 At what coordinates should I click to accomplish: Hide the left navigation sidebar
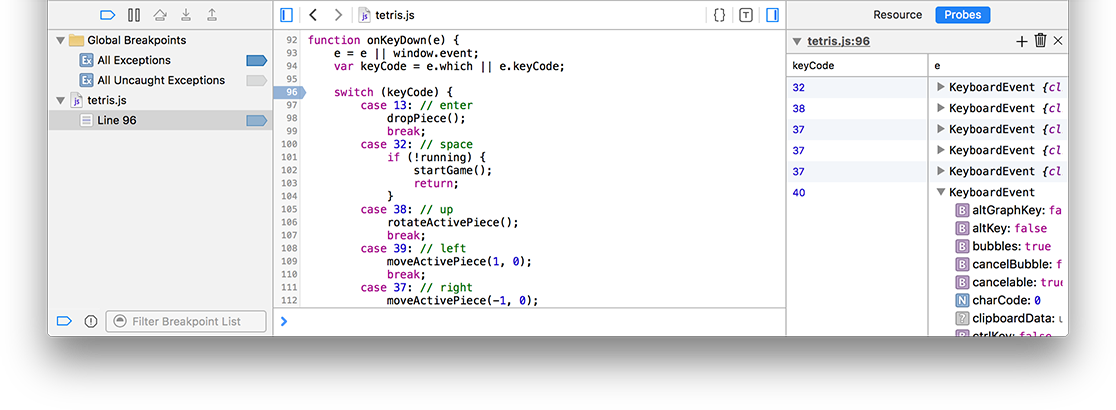287,15
